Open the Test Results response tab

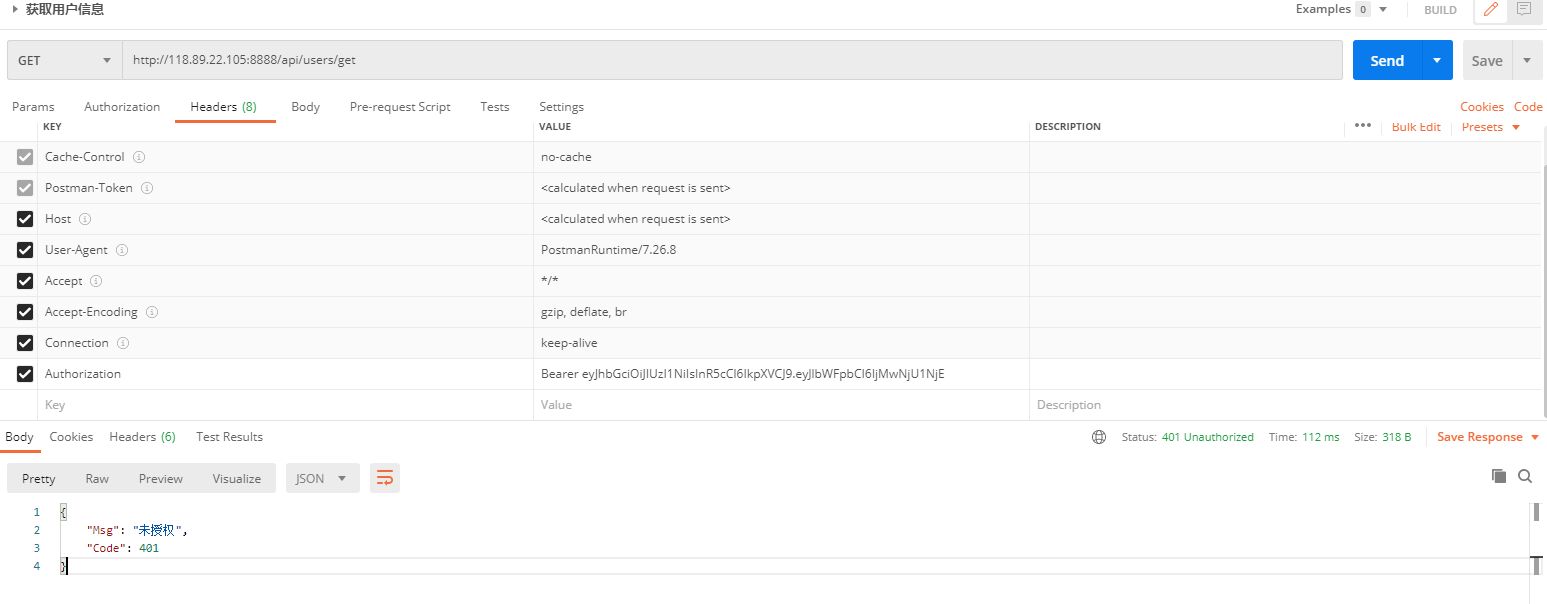pos(229,437)
